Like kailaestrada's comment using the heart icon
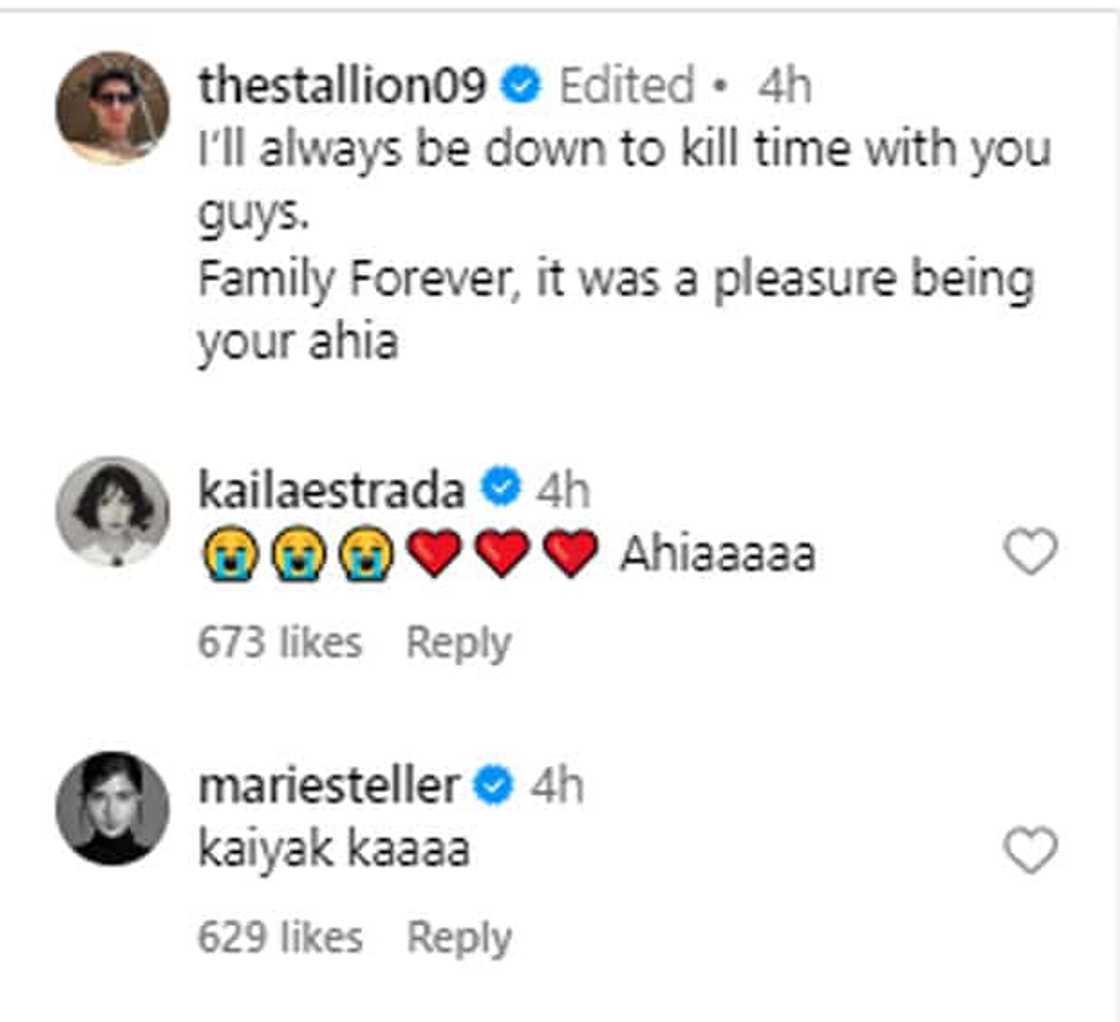The width and height of the screenshot is (1120, 1022). tap(1030, 550)
